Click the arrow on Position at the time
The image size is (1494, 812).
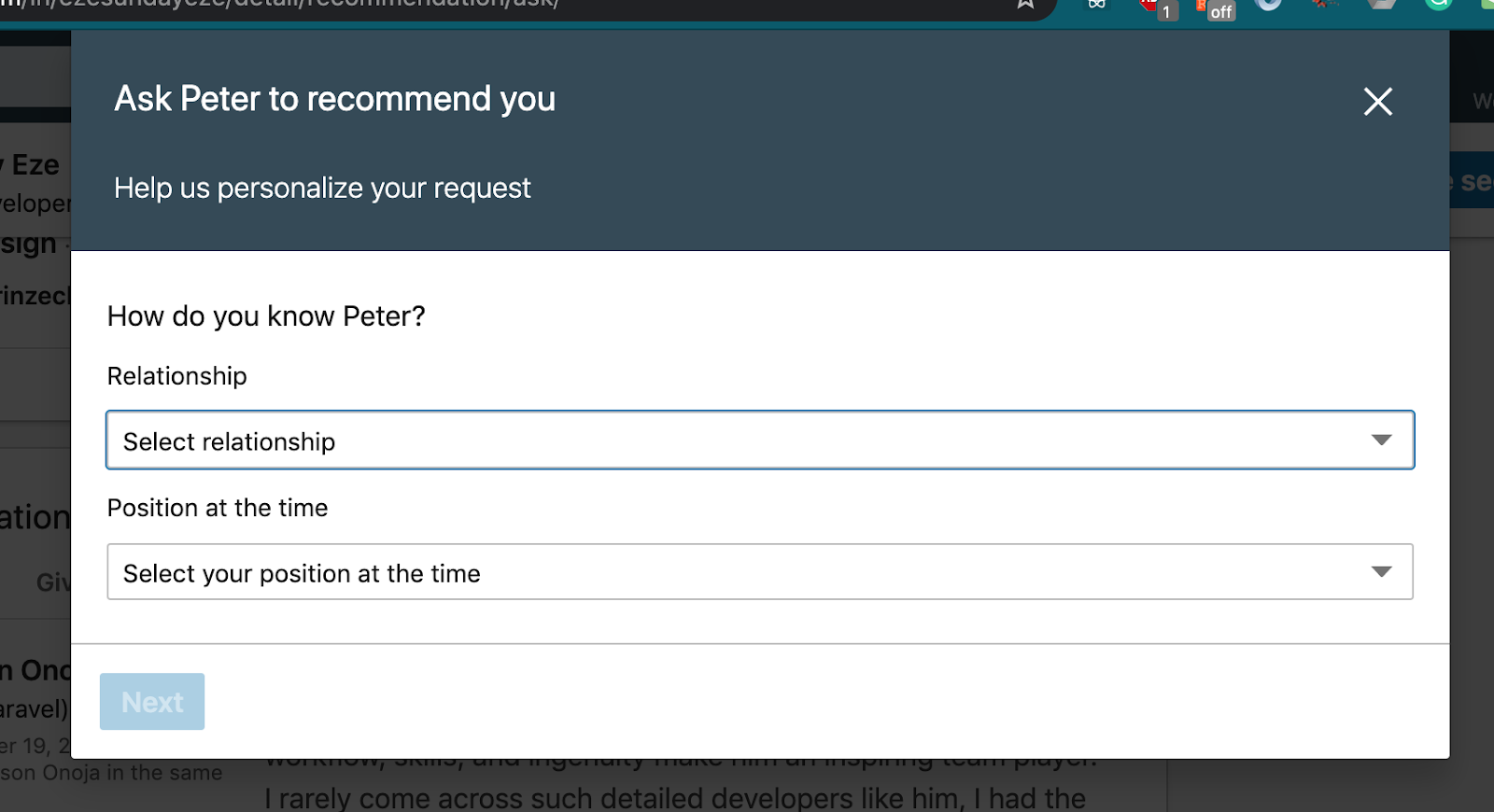pyautogui.click(x=1381, y=571)
